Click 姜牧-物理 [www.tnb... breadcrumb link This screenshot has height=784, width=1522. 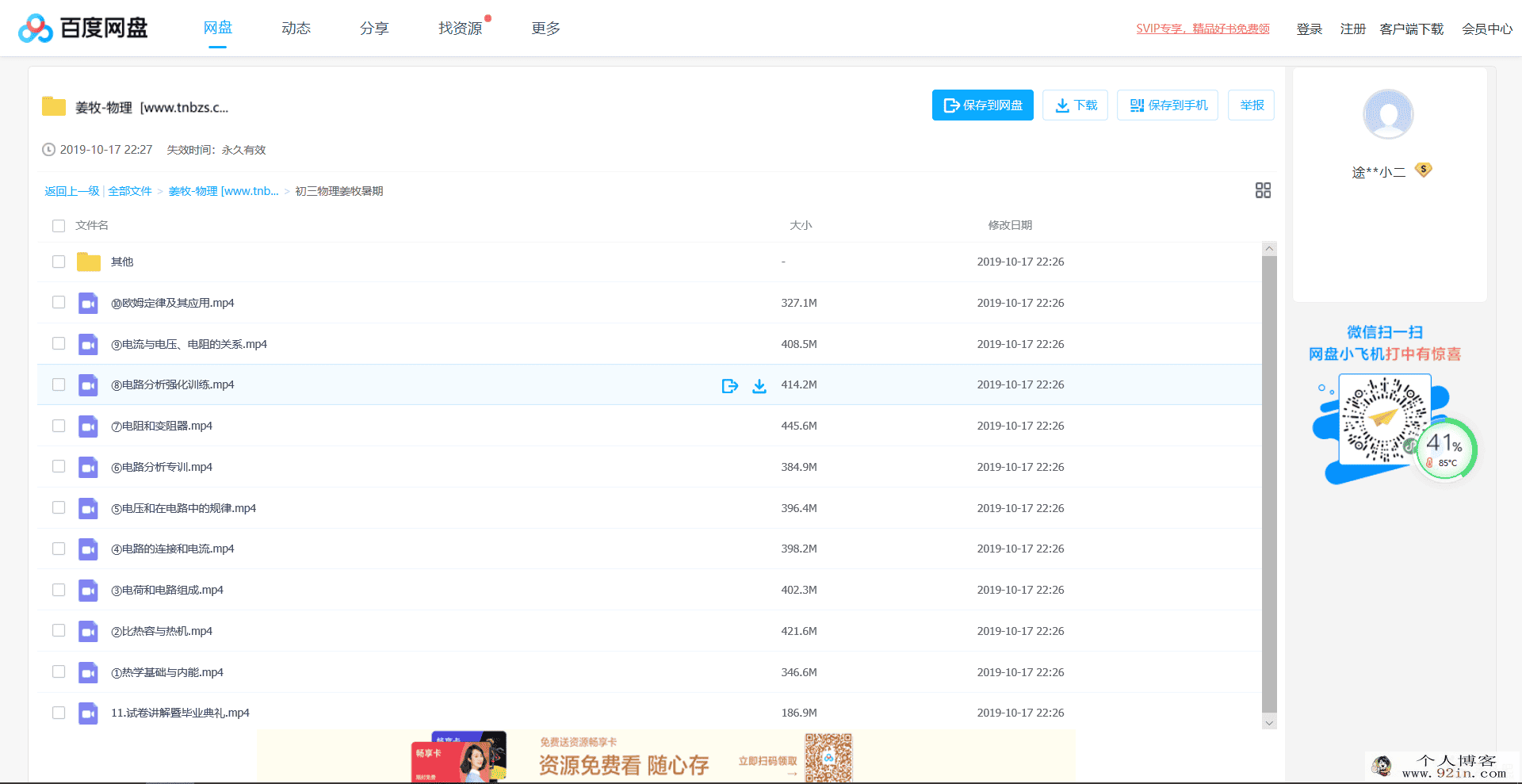tap(224, 191)
